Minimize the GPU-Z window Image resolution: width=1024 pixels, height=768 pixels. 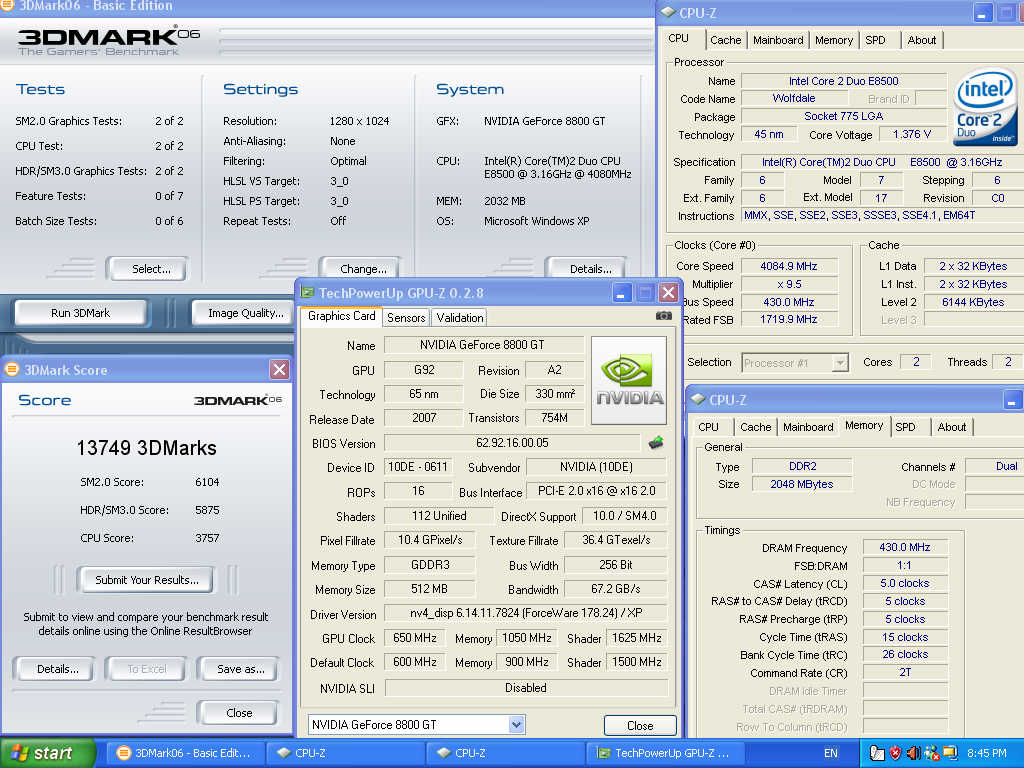tap(621, 293)
